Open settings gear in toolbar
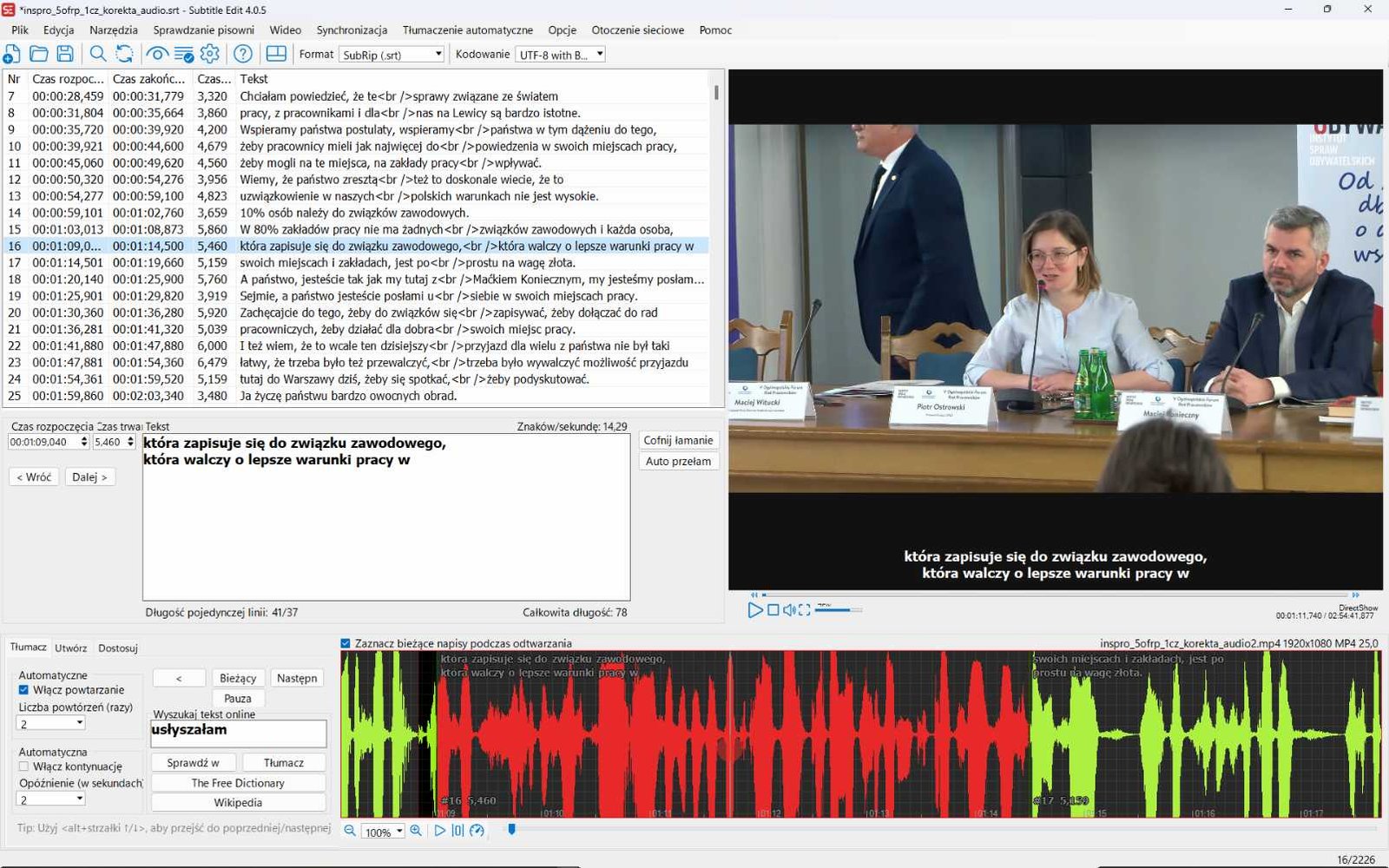This screenshot has height=868, width=1389. [210, 54]
